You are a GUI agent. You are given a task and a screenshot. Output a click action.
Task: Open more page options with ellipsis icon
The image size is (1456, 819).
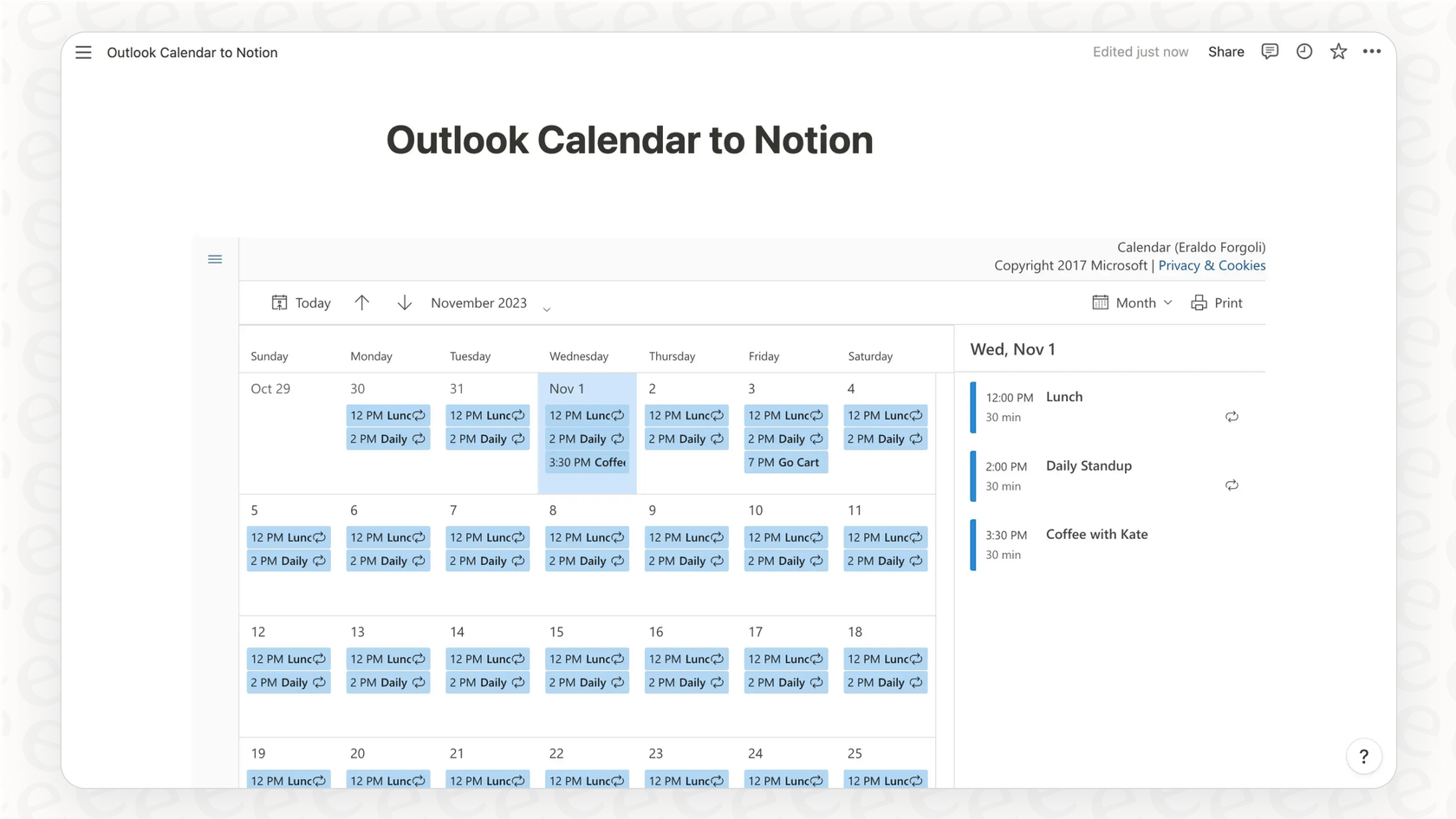coord(1372,51)
